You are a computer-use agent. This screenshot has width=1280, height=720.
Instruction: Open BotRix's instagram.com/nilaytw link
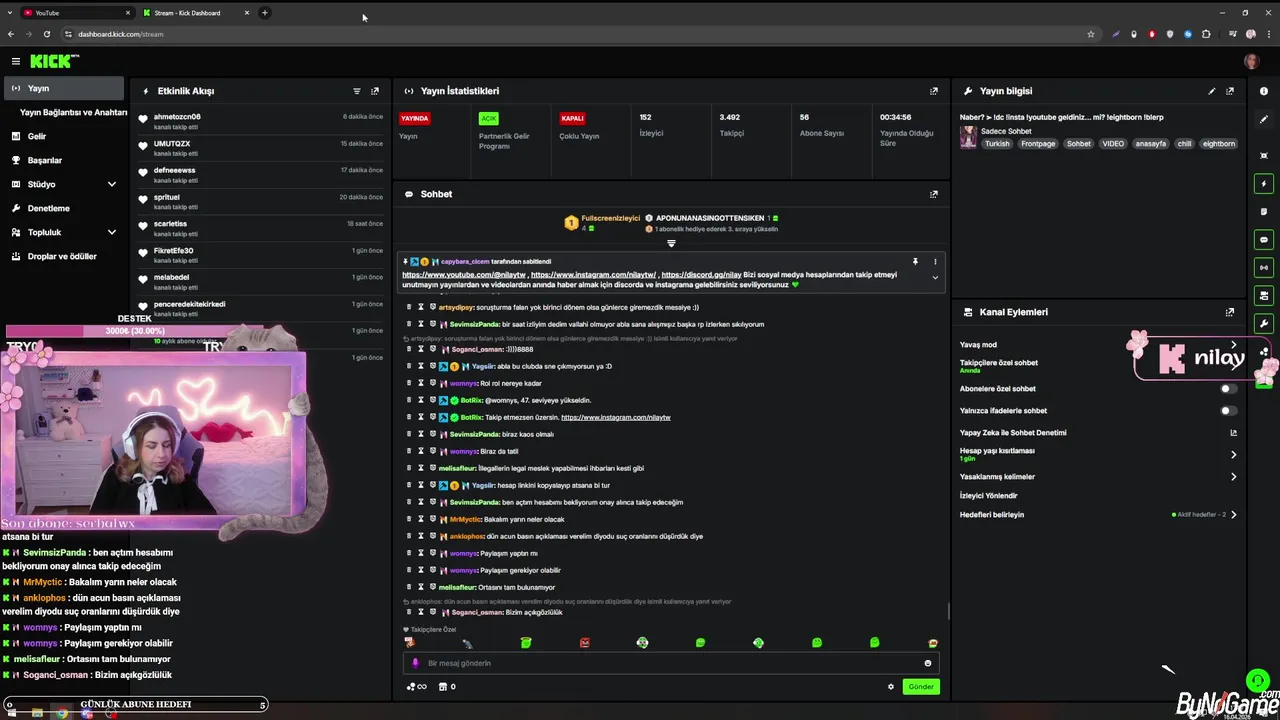pos(616,417)
